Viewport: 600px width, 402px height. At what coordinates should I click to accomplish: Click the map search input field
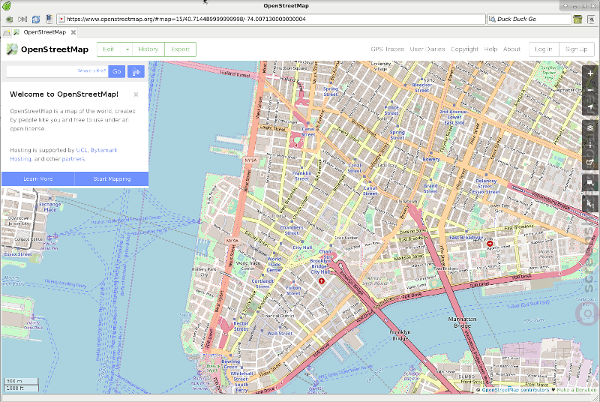[57, 71]
